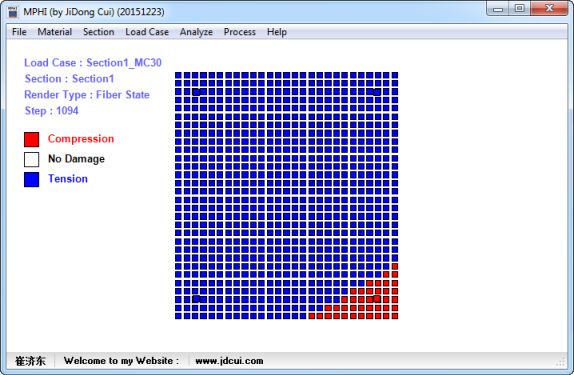Click the Render Type : Fiber State label
The width and height of the screenshot is (574, 375).
point(87,94)
